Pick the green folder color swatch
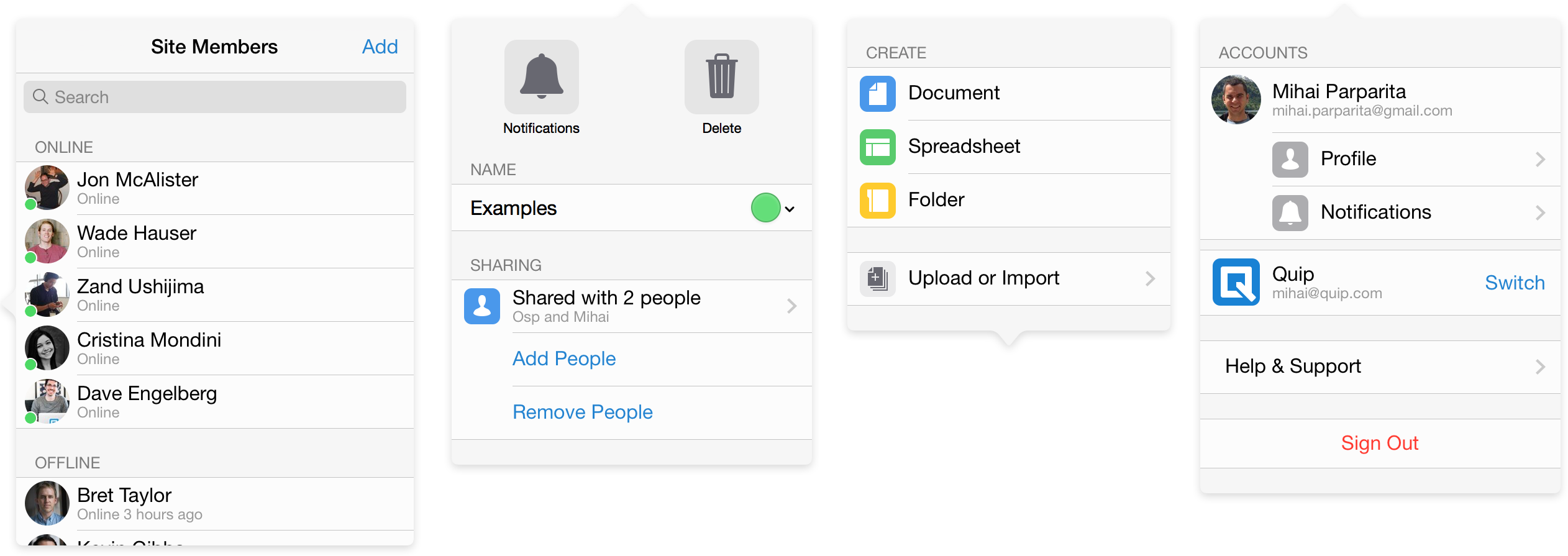1568x556 pixels. 765,208
